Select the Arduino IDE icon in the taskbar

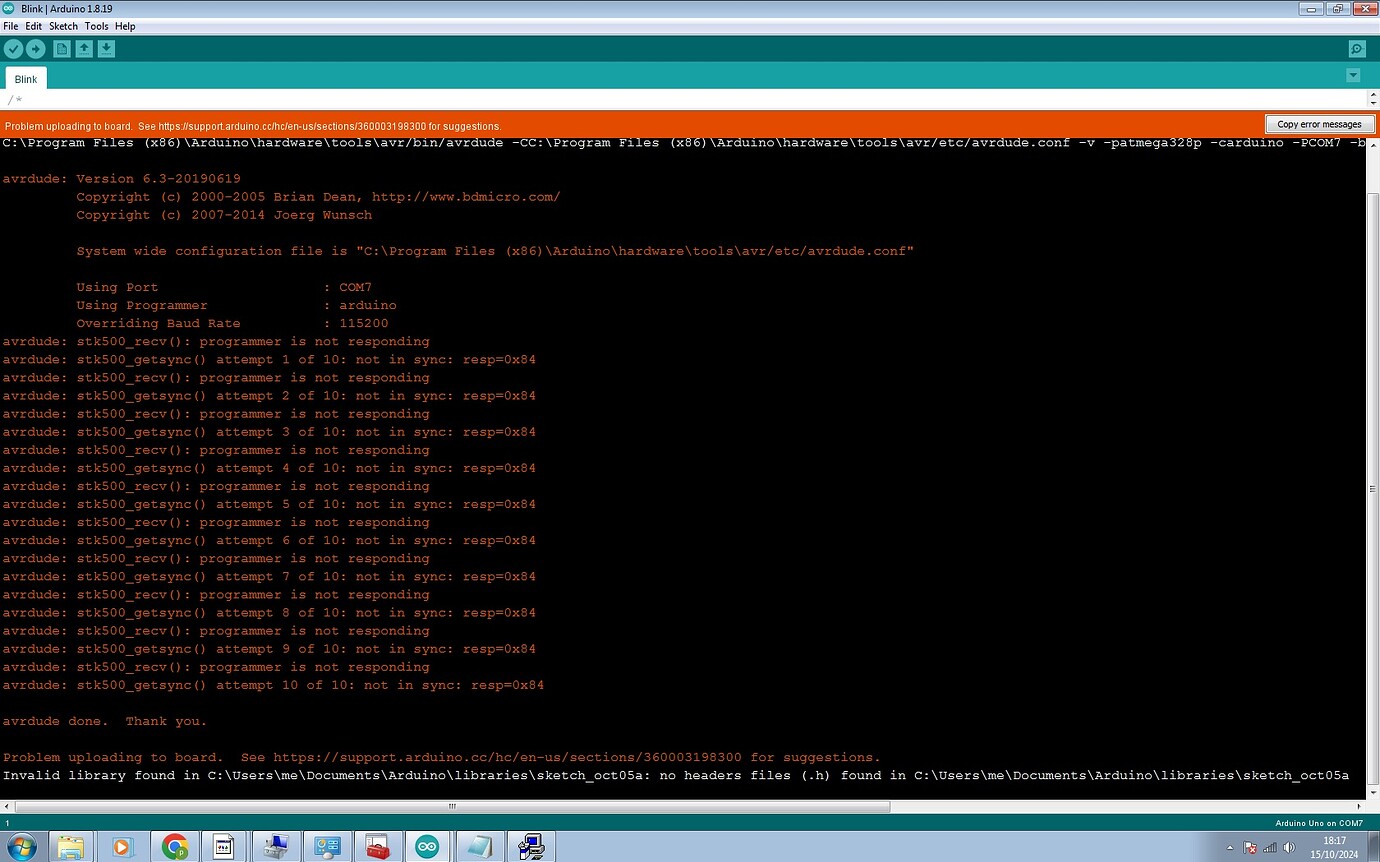428,846
